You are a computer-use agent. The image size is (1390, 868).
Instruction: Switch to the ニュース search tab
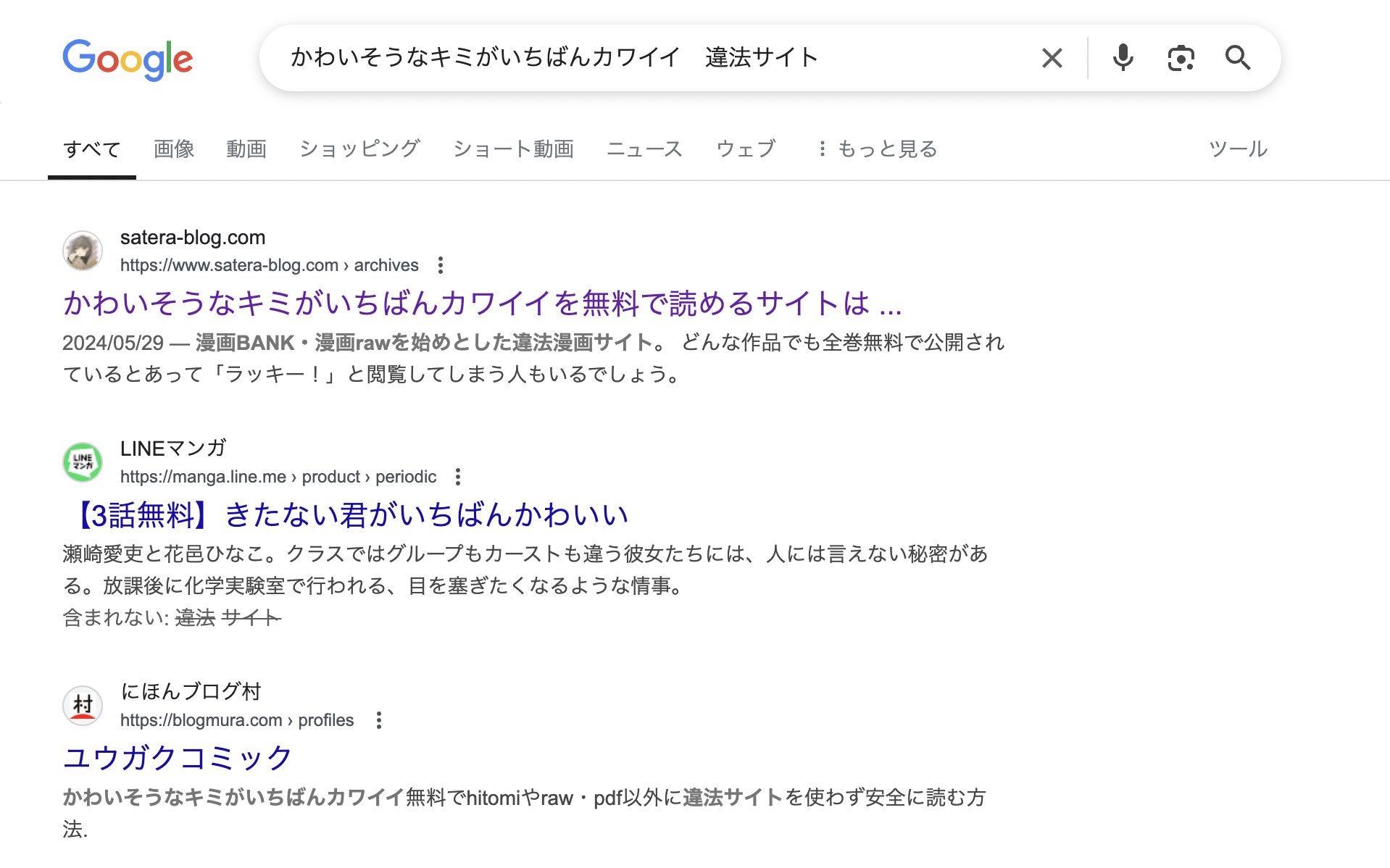click(x=644, y=149)
